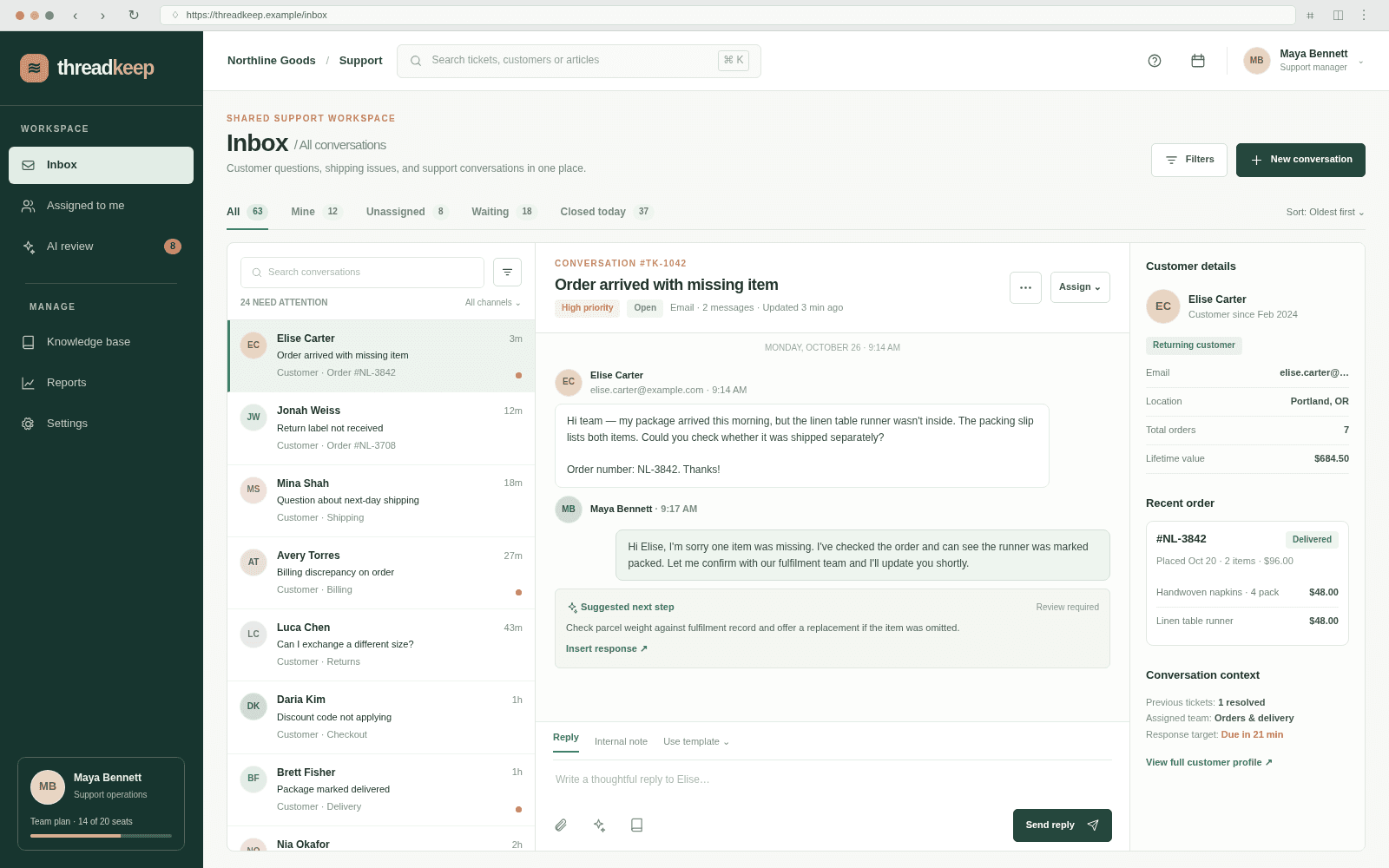Image resolution: width=1389 pixels, height=868 pixels.
Task: Click the browser sidebar panel icon
Action: (1338, 16)
